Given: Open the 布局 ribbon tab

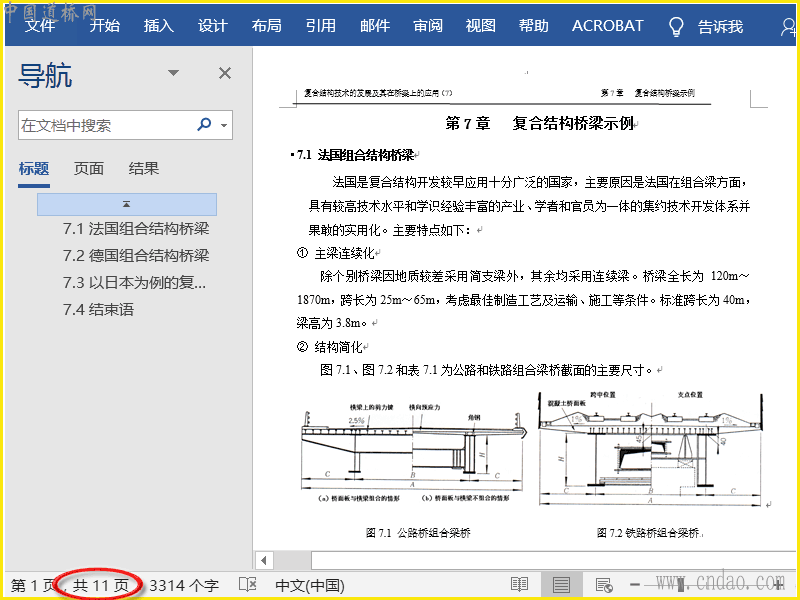Looking at the screenshot, I should click(x=266, y=26).
